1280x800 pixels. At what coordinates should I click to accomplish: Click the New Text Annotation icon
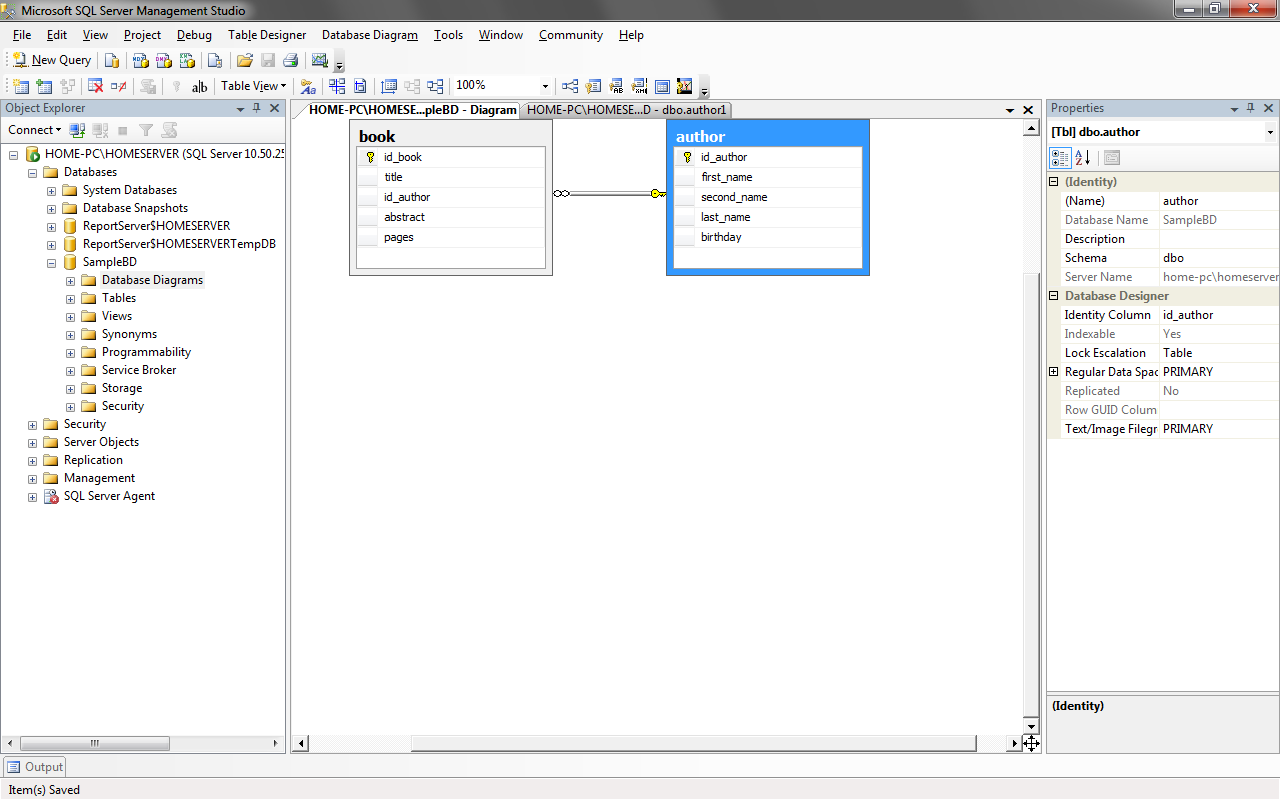[x=199, y=86]
